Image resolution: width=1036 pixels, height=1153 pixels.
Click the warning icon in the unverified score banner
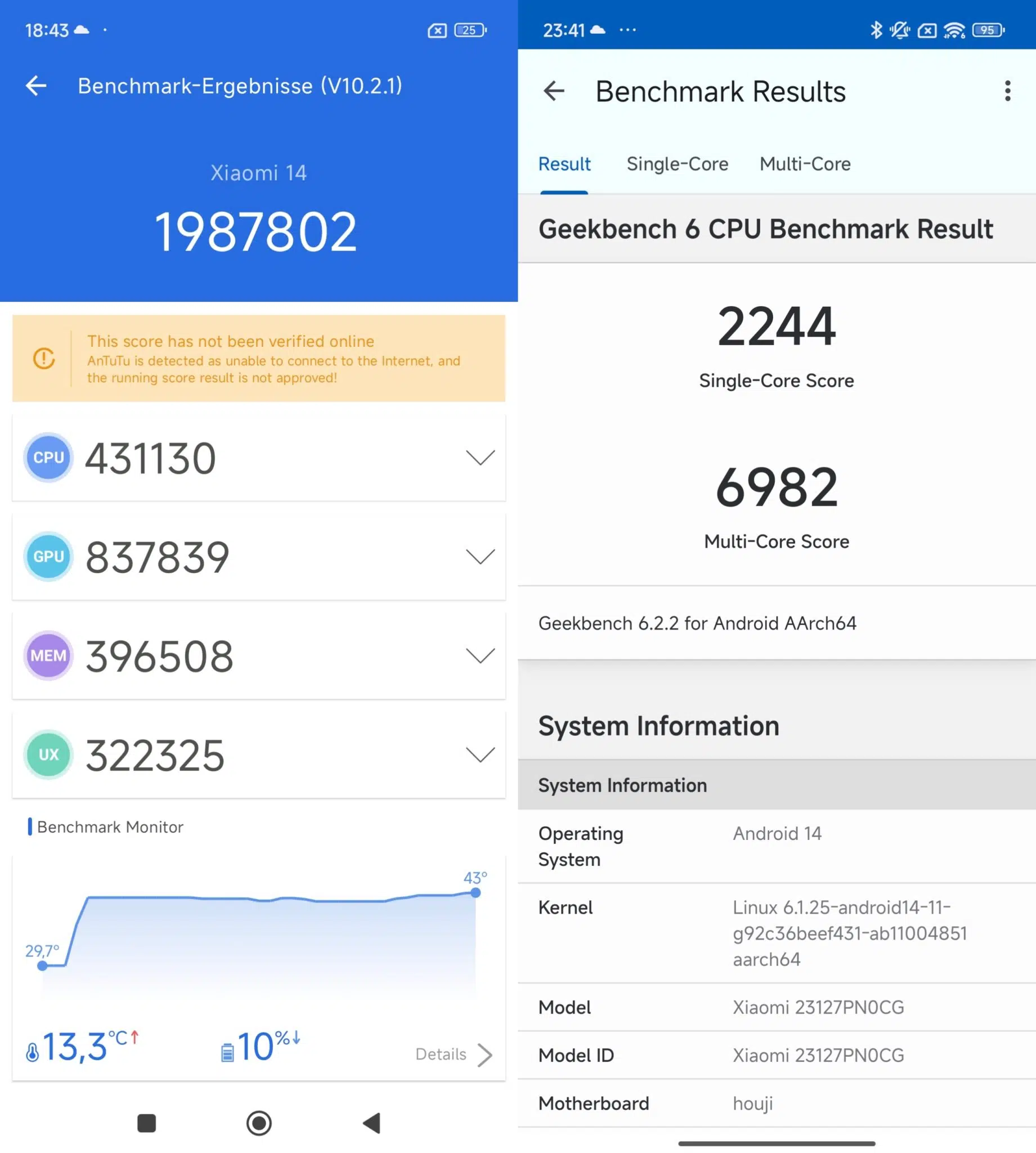click(x=43, y=359)
